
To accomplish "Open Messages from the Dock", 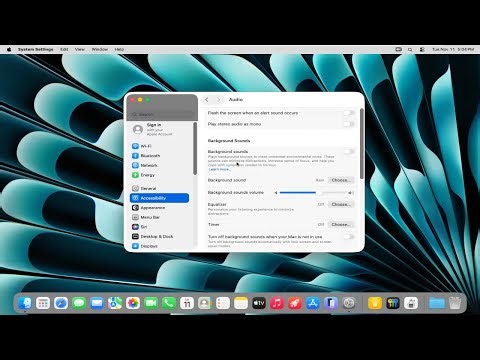I will (x=79, y=303).
